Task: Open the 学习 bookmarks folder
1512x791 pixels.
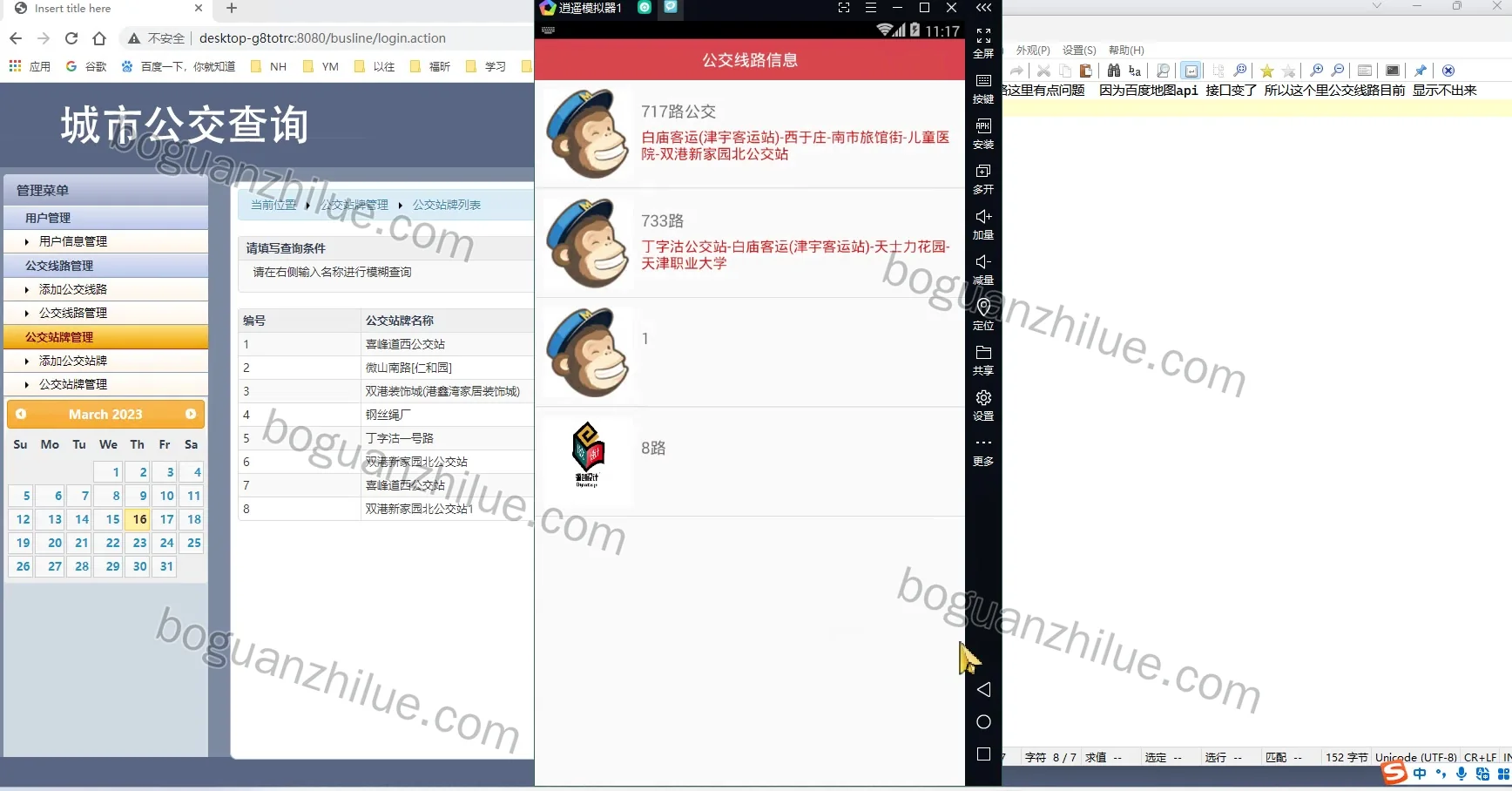Action: (486, 66)
